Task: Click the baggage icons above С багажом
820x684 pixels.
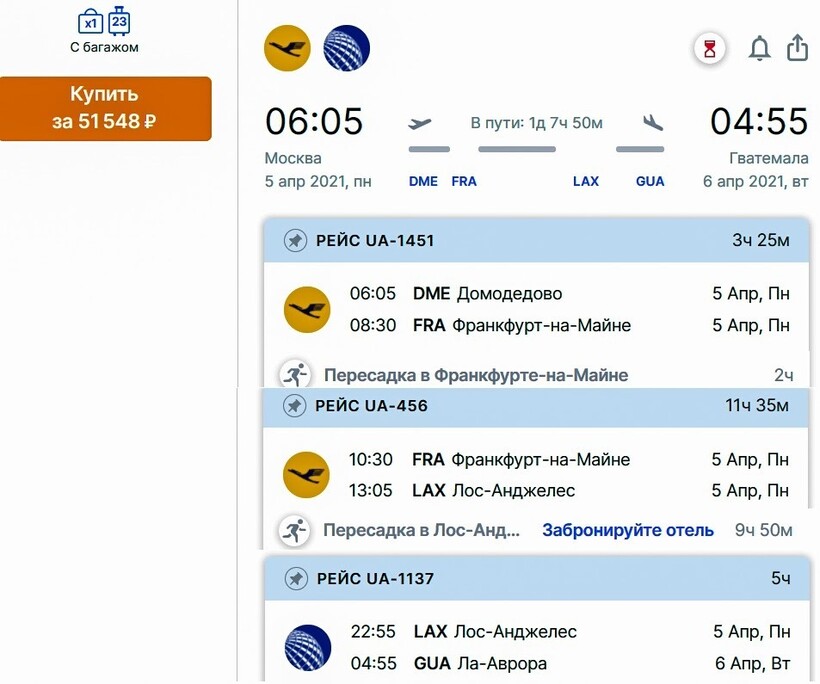Action: (104, 21)
